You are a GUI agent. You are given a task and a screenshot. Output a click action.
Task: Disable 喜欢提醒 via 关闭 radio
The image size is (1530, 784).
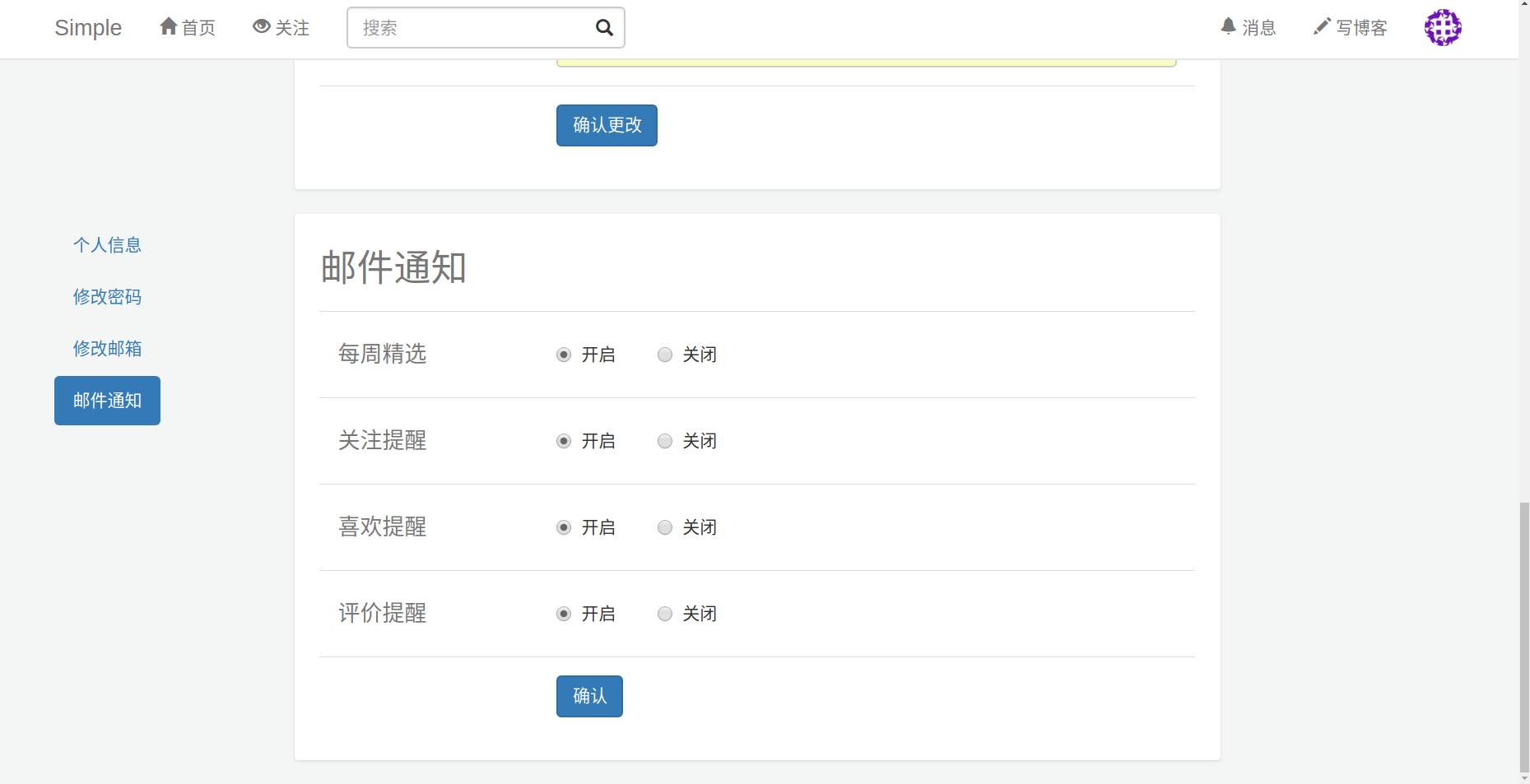[x=665, y=527]
